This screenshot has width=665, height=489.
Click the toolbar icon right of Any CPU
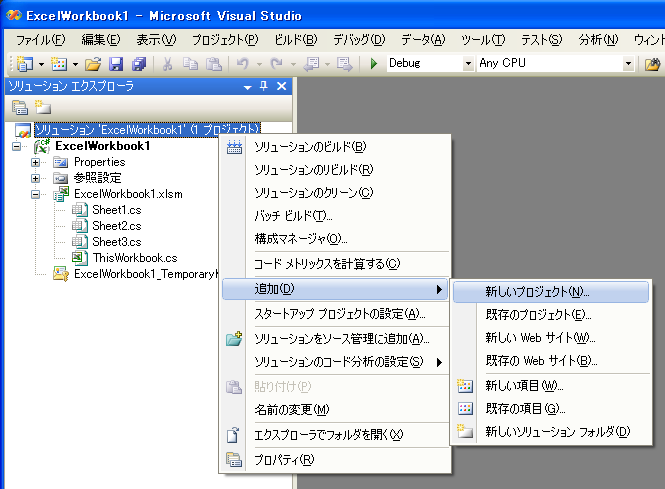[652, 64]
